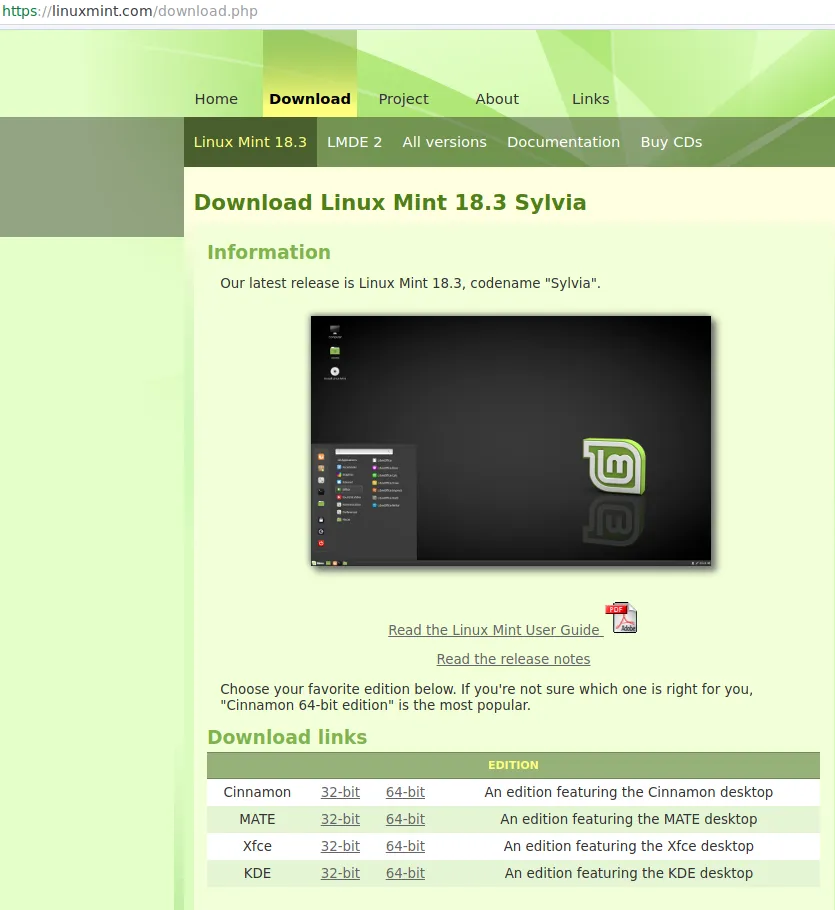Open the Links menu item
835x910 pixels.
tap(591, 99)
